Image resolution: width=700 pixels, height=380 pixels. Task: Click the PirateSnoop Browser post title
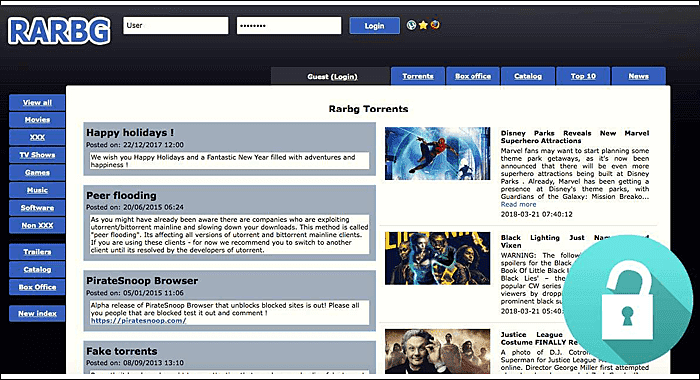click(x=142, y=281)
